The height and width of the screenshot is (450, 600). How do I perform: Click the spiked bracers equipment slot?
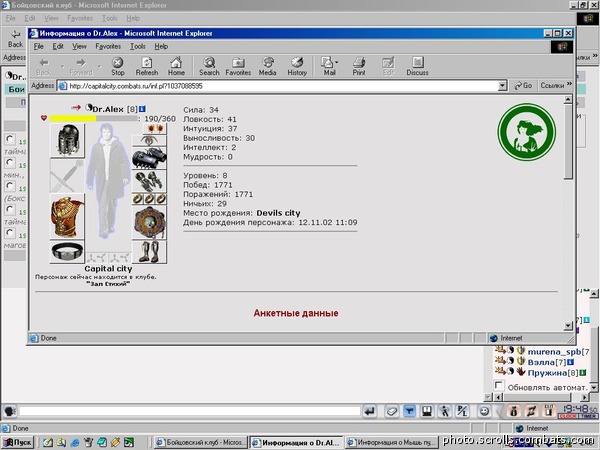[149, 158]
